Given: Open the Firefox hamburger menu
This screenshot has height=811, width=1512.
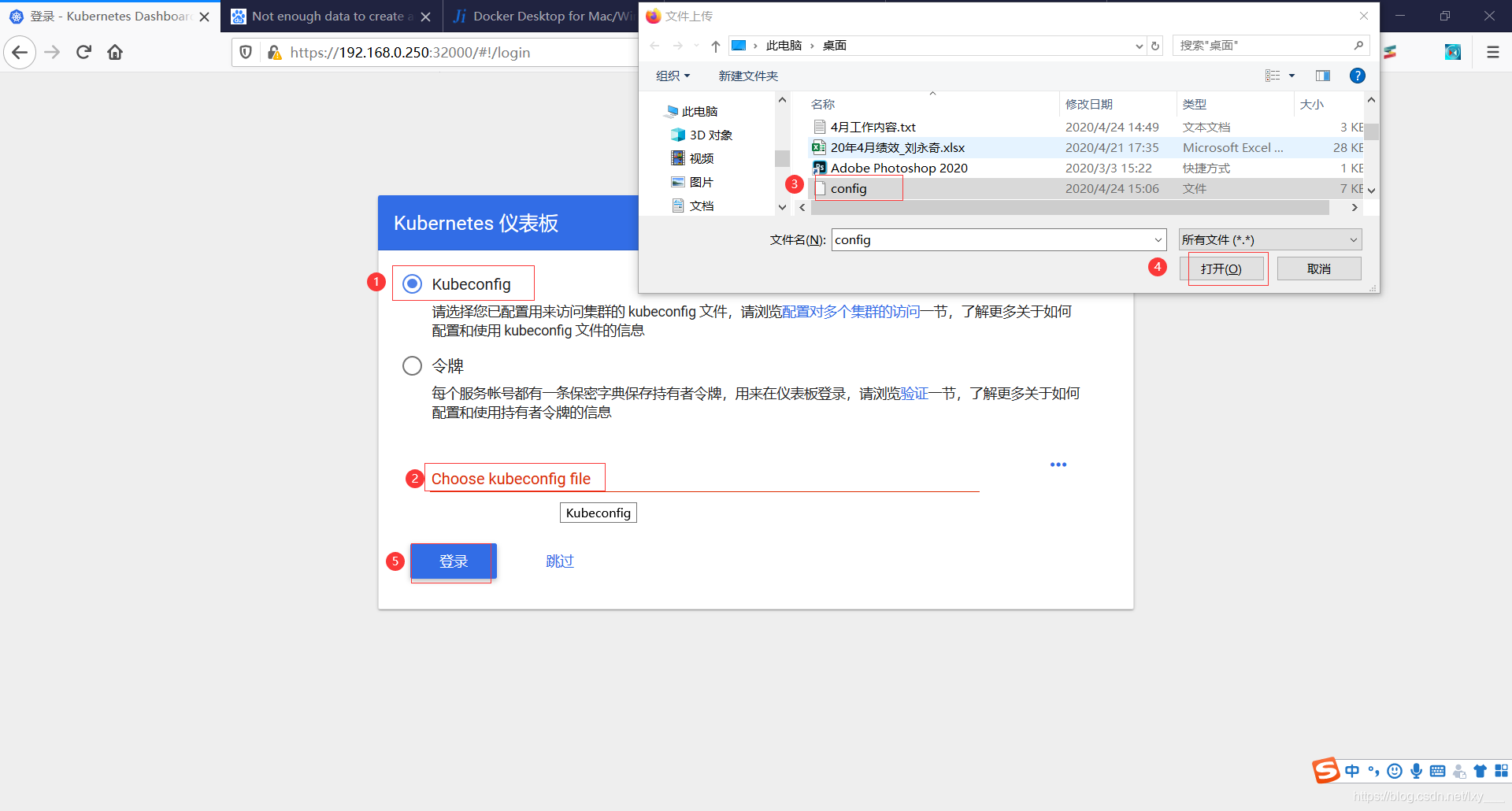Looking at the screenshot, I should 1493,53.
